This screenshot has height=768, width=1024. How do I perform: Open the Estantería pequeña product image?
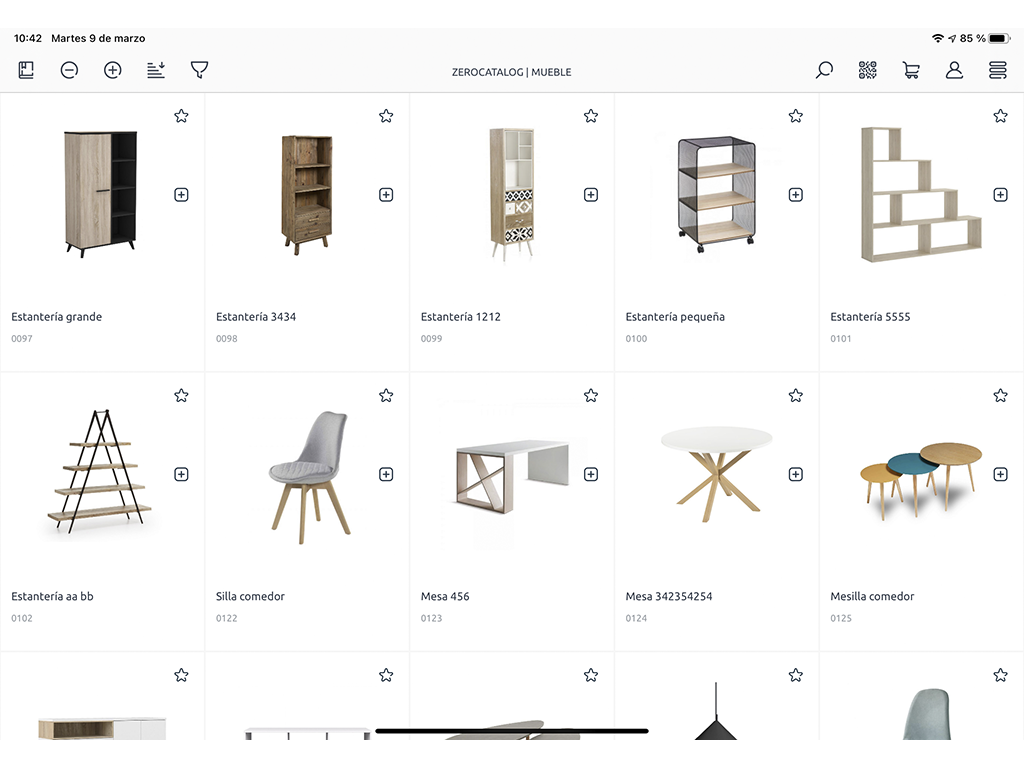click(716, 194)
